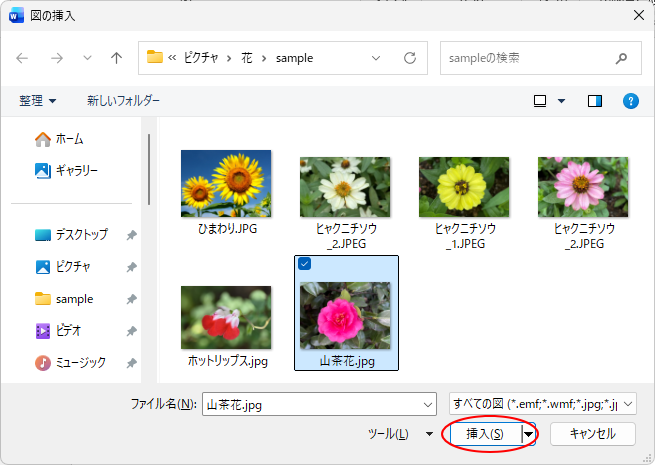The height and width of the screenshot is (465, 655).
Task: Click folder icon in address bar
Action: coord(155,57)
